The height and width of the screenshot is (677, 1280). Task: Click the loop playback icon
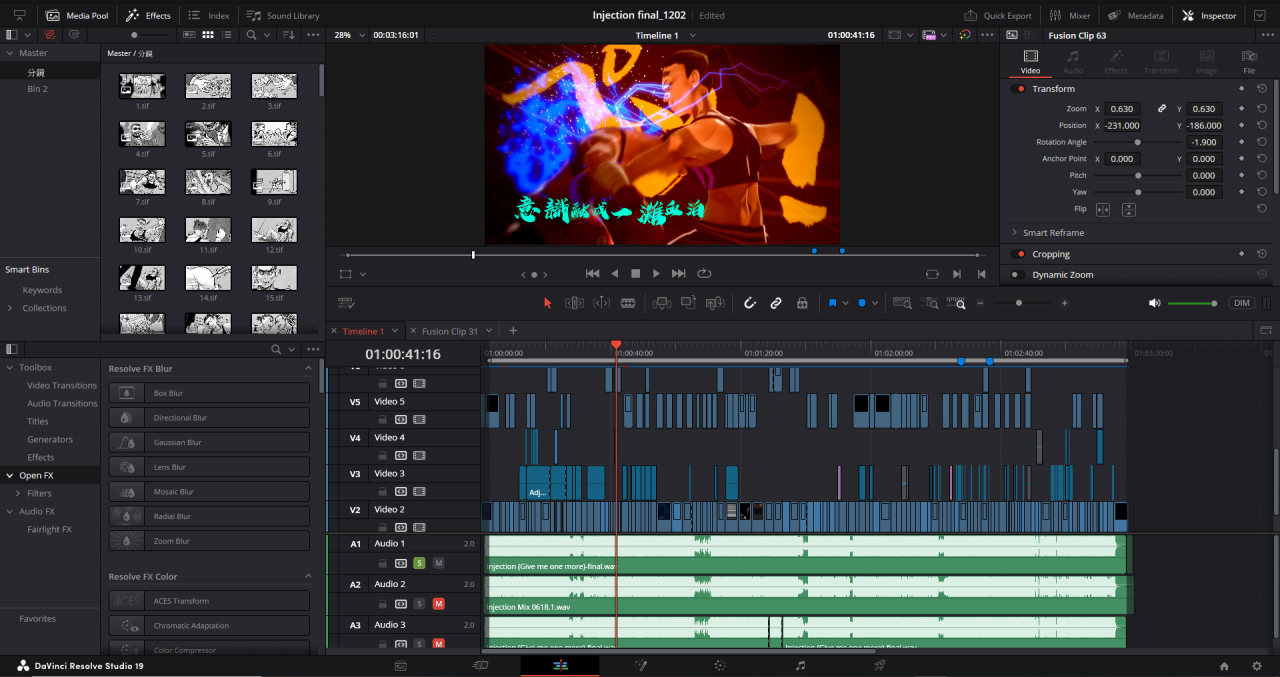tap(704, 273)
